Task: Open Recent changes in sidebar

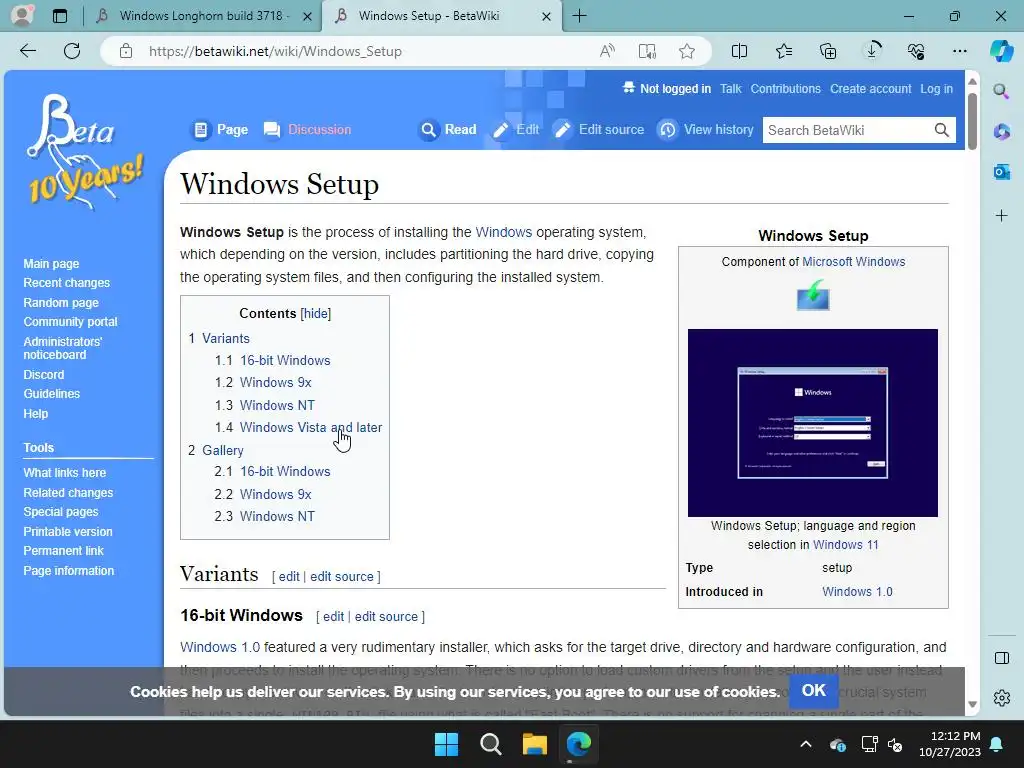Action: point(67,283)
